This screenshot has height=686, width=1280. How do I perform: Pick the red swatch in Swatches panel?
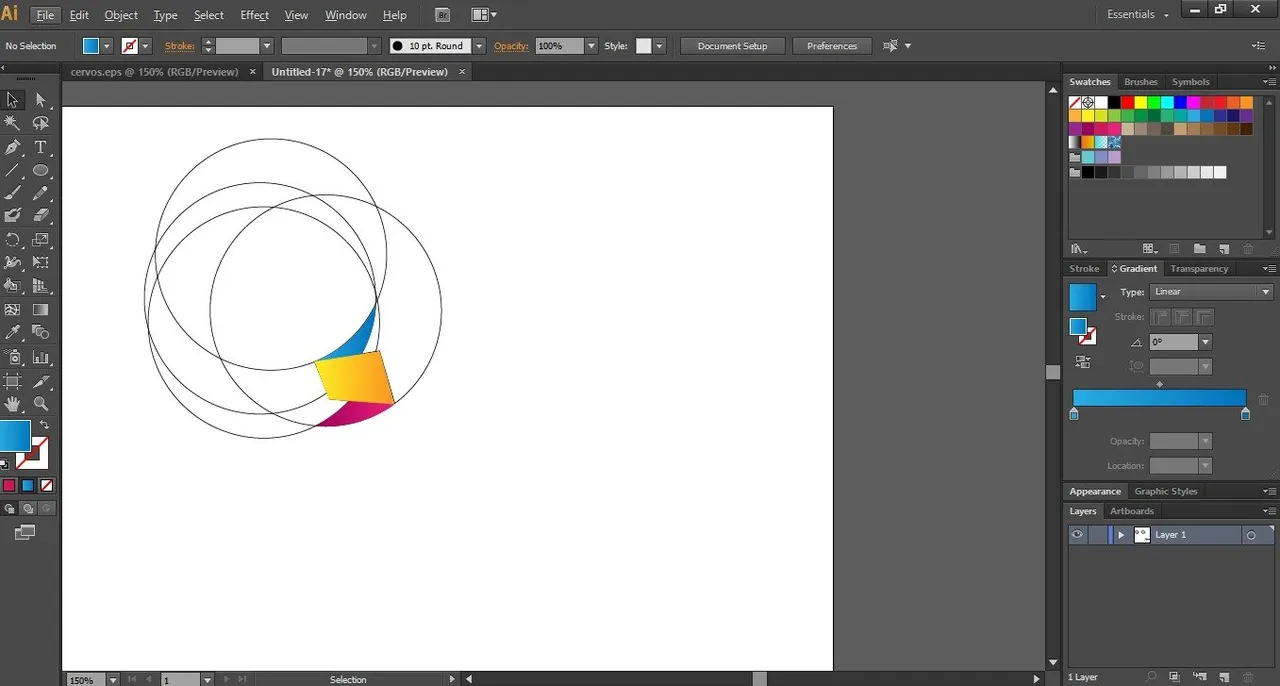click(1127, 102)
